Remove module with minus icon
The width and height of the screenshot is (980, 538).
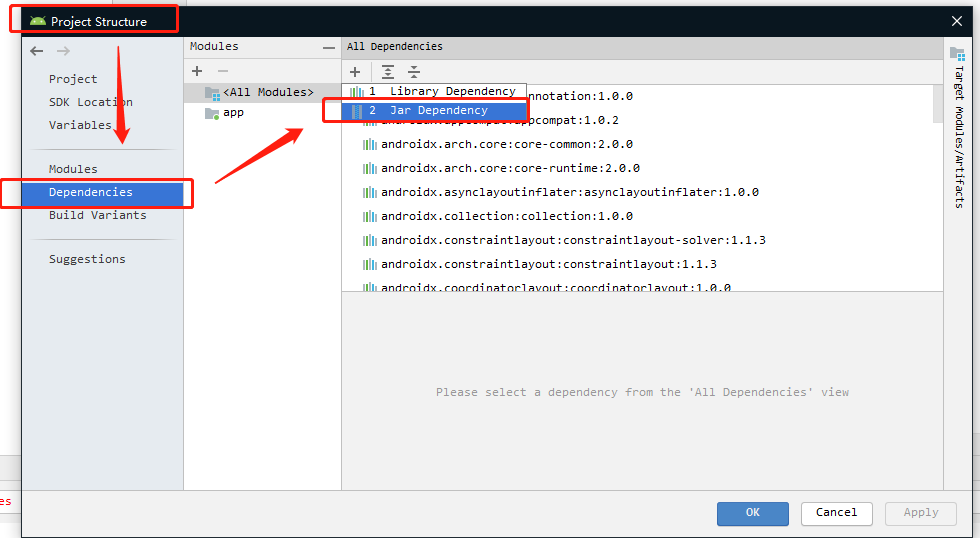(223, 71)
